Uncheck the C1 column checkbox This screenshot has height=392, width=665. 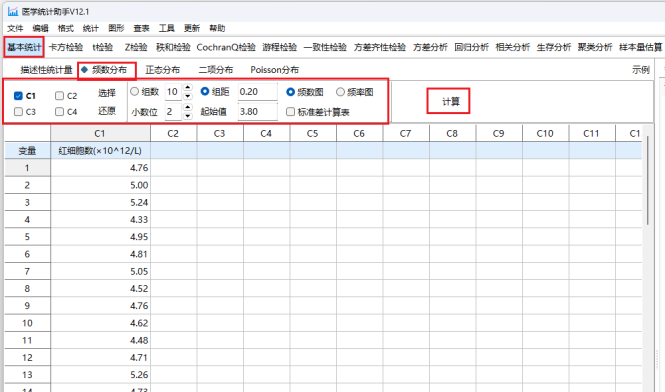click(x=18, y=96)
